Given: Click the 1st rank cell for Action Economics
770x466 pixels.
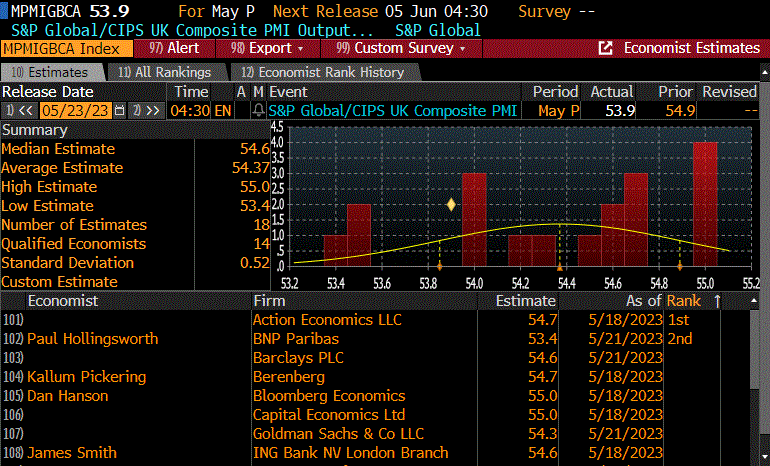Looking at the screenshot, I should pos(679,320).
